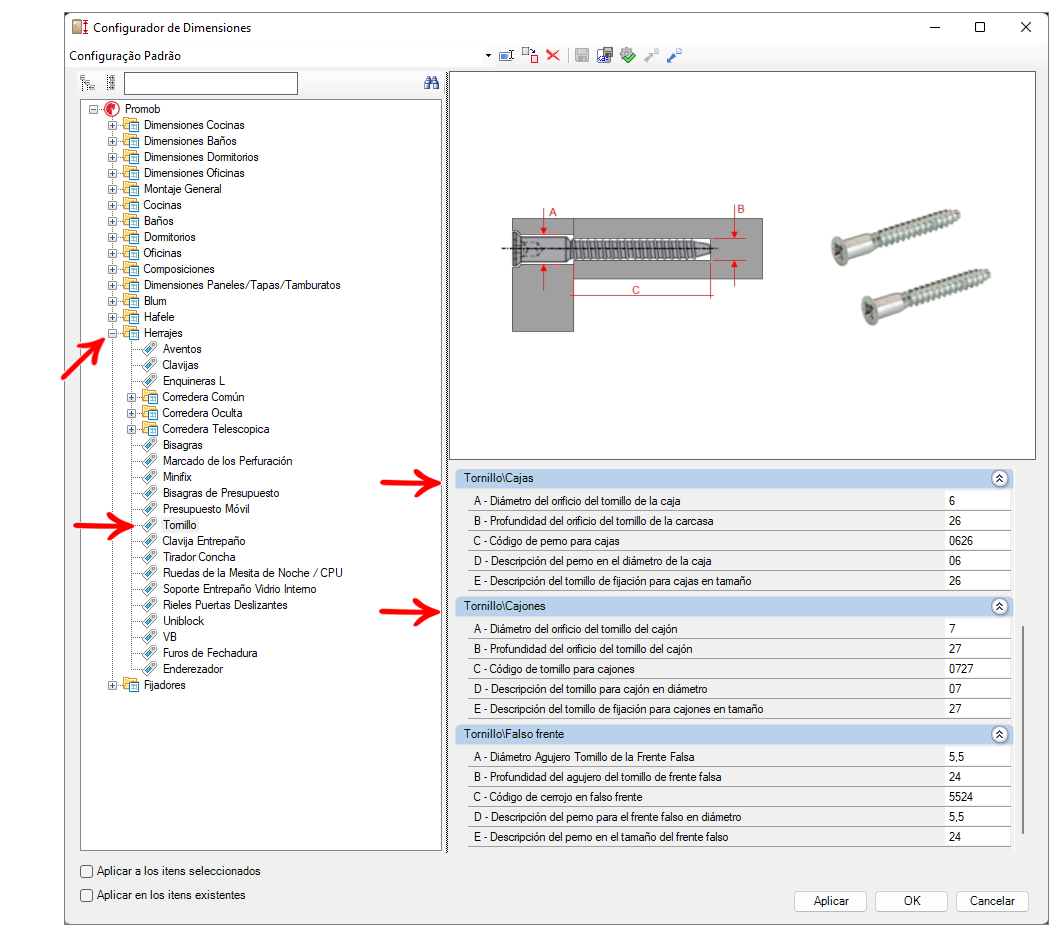
Task: Select the Composiciones folder
Action: 179,270
